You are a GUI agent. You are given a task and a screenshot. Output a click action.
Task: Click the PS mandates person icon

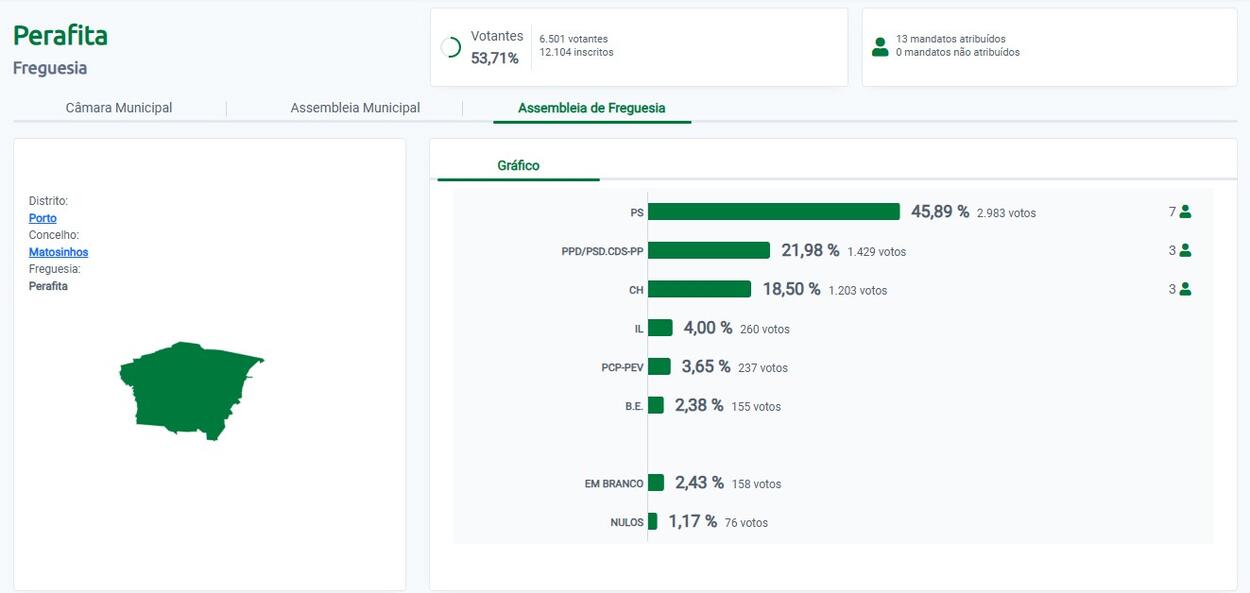point(1185,212)
